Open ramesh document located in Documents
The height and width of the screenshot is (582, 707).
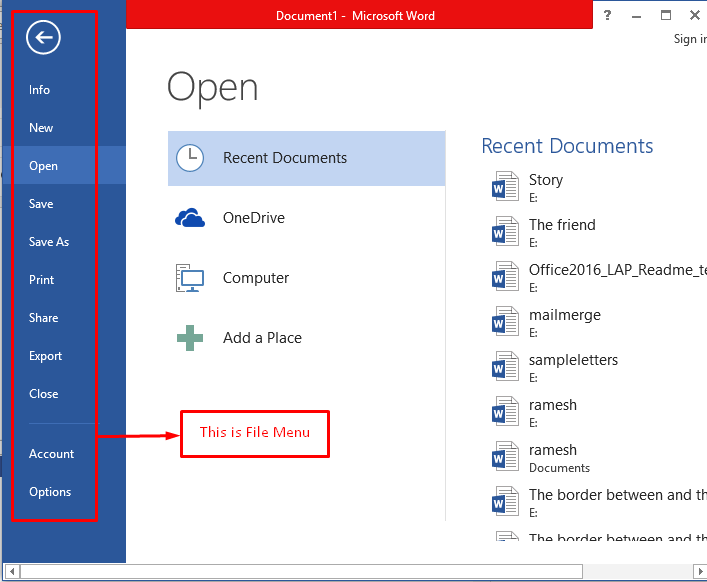553,450
